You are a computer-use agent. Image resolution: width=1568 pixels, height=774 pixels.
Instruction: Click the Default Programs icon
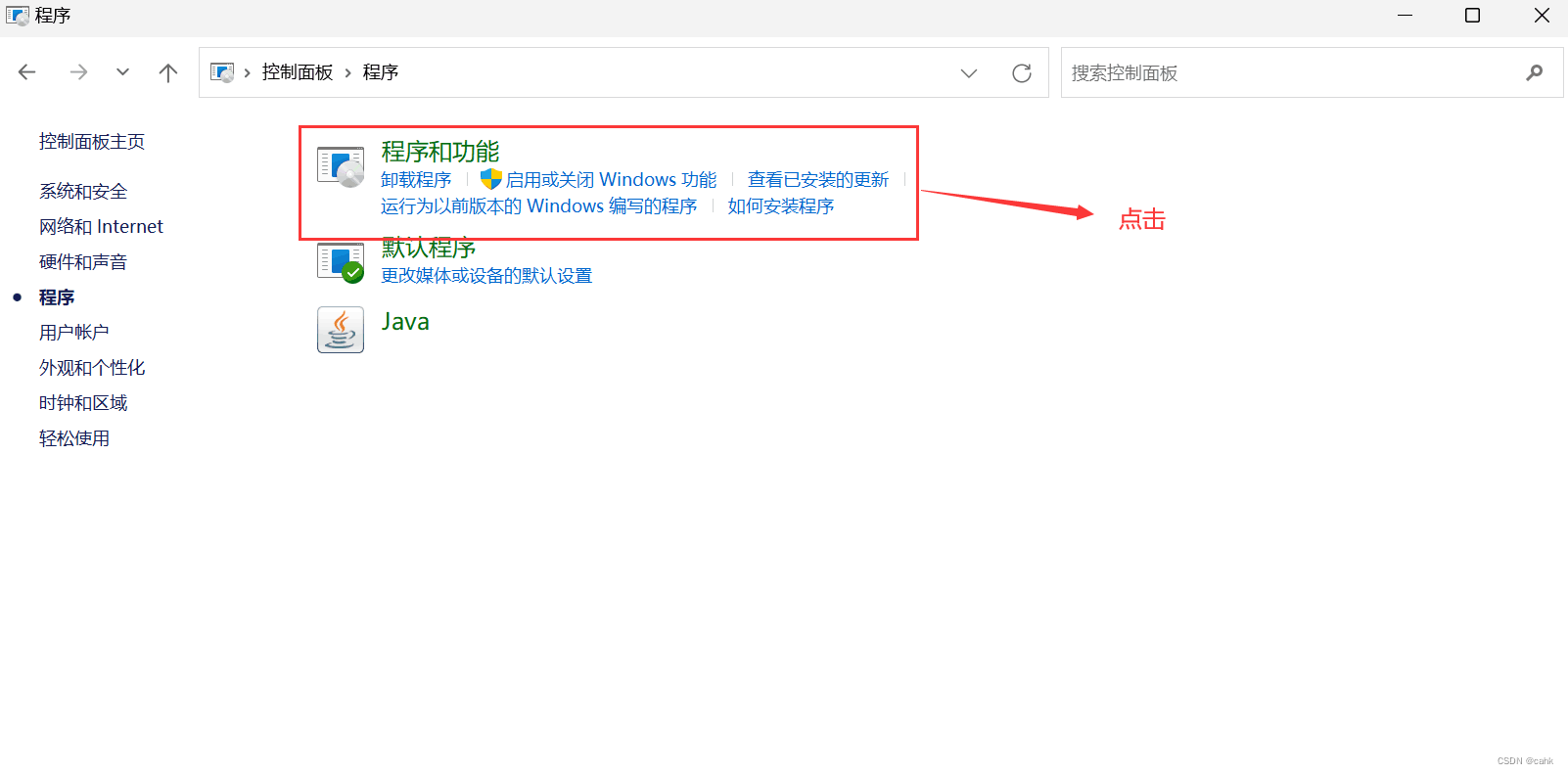[341, 262]
